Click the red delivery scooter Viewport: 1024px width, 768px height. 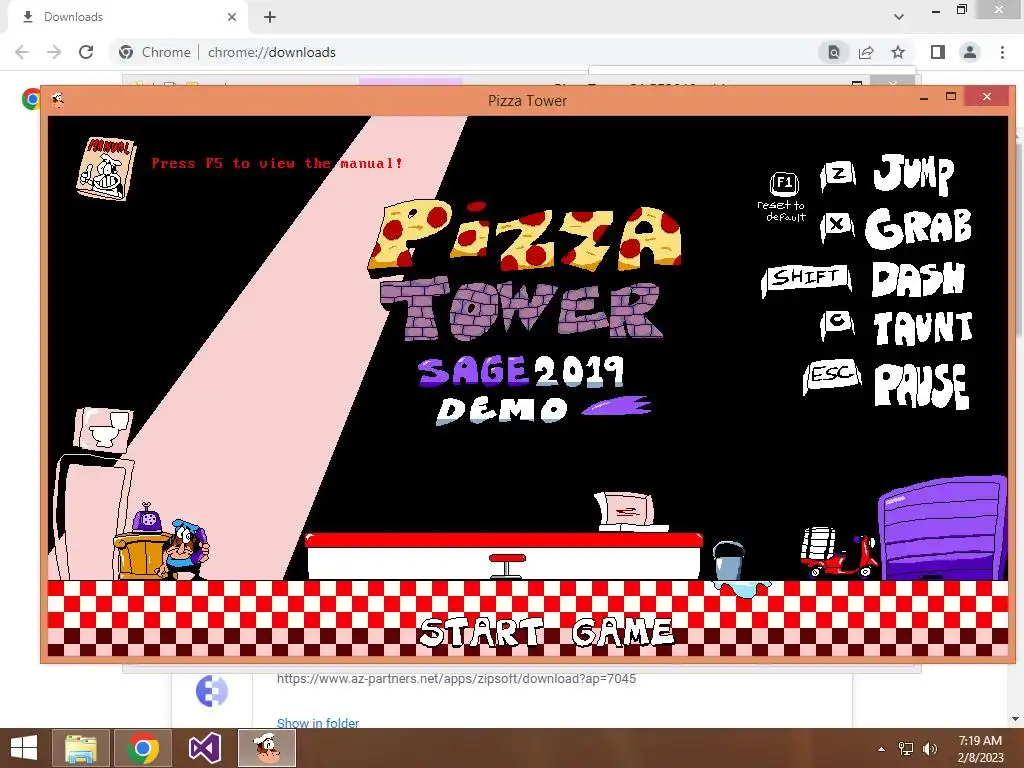[839, 552]
